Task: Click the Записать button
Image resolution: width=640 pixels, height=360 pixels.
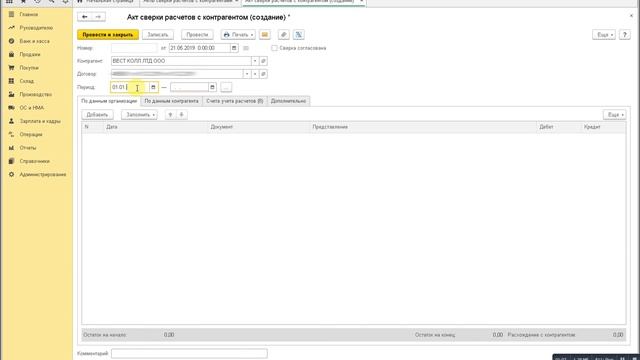Action: point(158,35)
